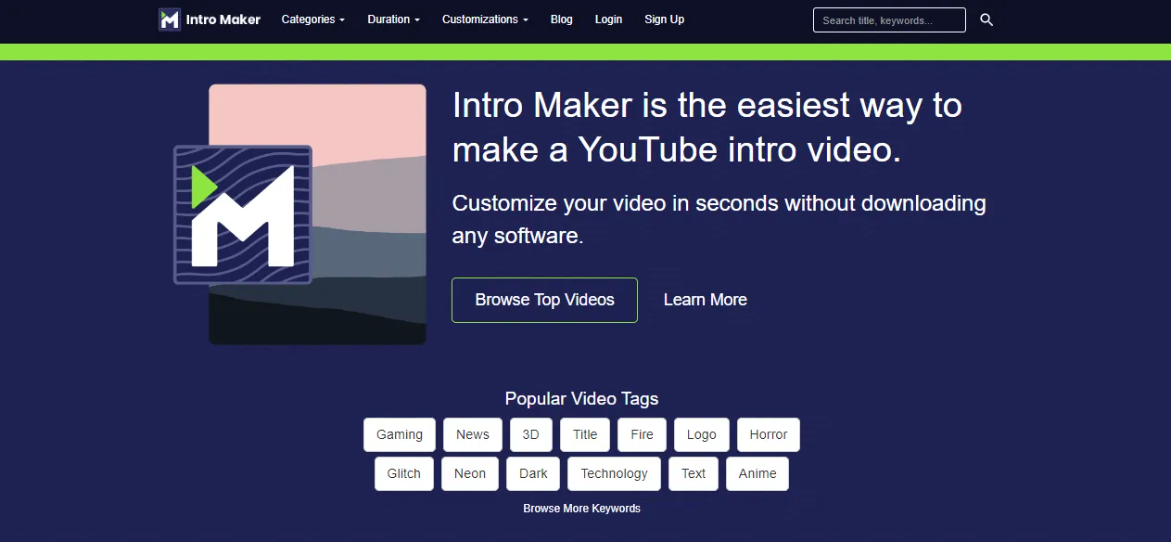The width and height of the screenshot is (1172, 543).
Task: Choose the Technology tag
Action: click(614, 473)
